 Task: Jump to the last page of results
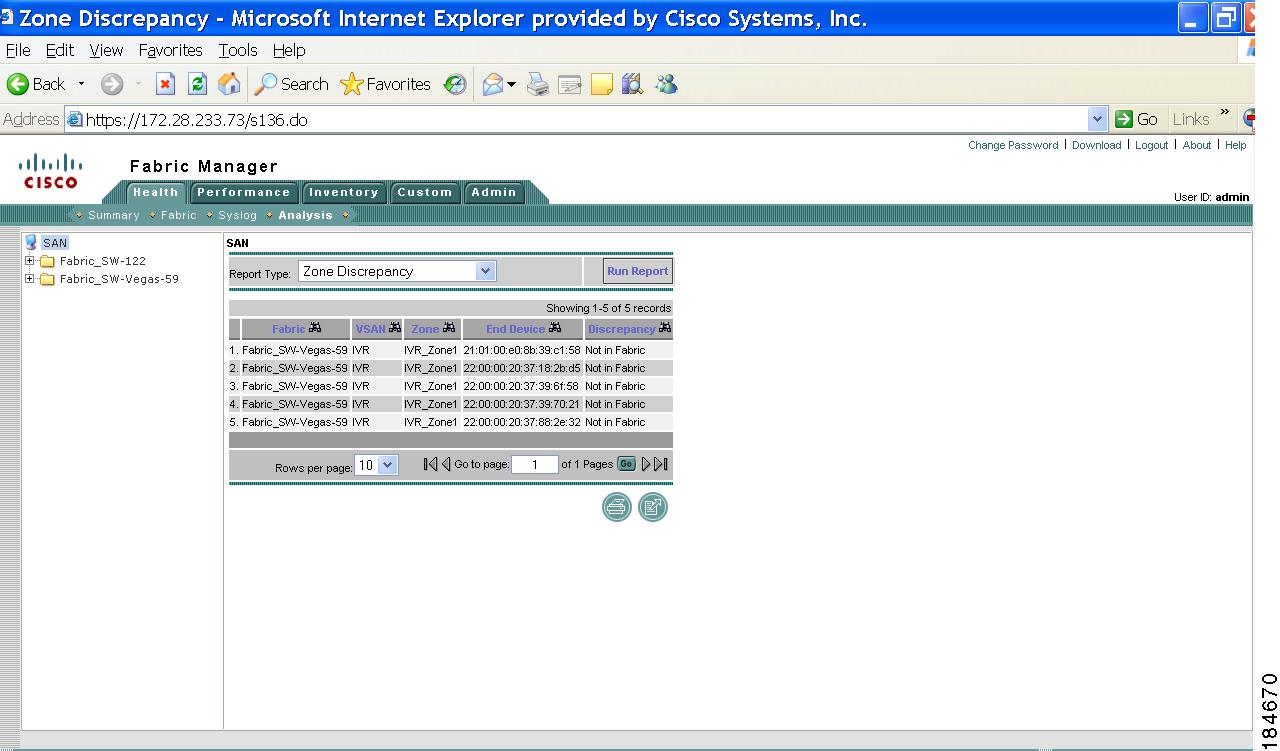click(x=661, y=464)
